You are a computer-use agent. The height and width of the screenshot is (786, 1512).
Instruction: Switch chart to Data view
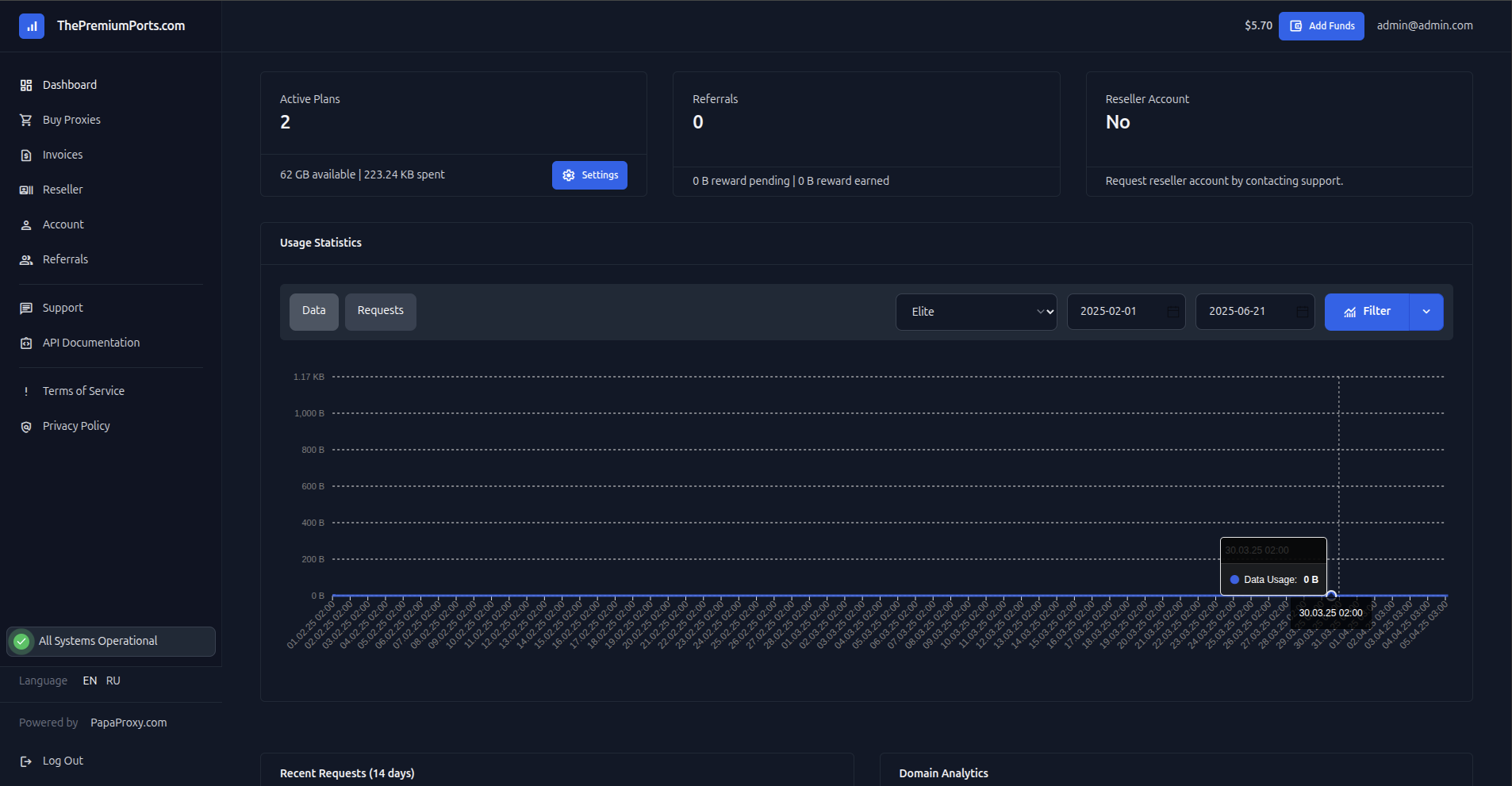(314, 311)
